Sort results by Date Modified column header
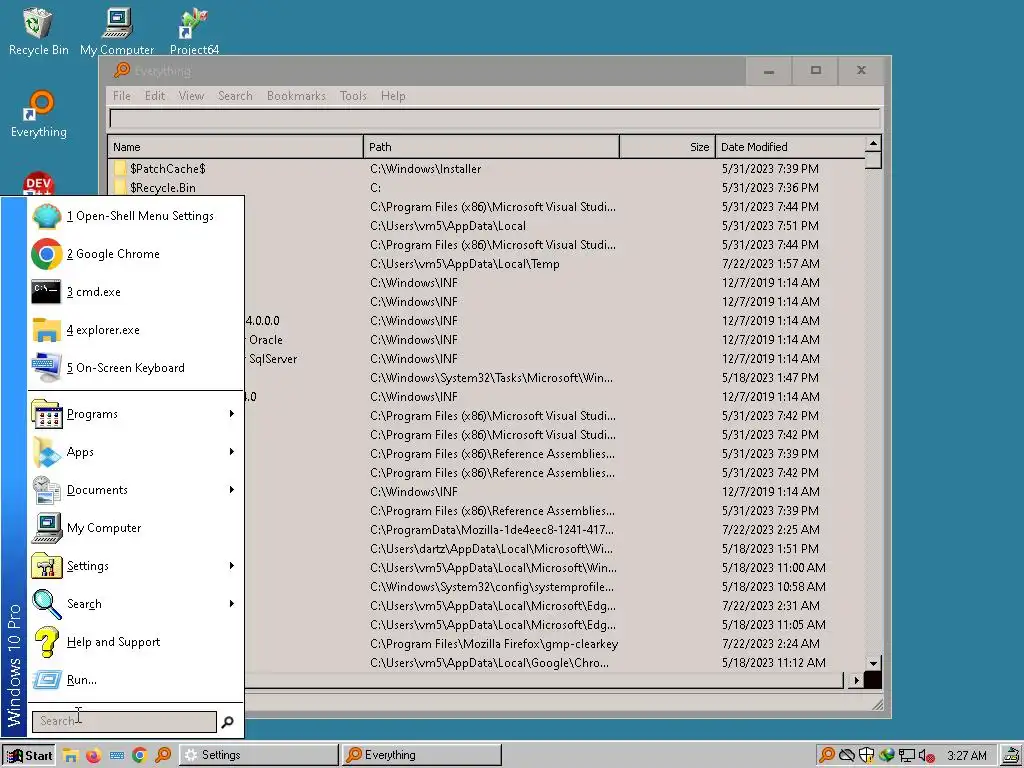Viewport: 1024px width, 768px height. [790, 147]
